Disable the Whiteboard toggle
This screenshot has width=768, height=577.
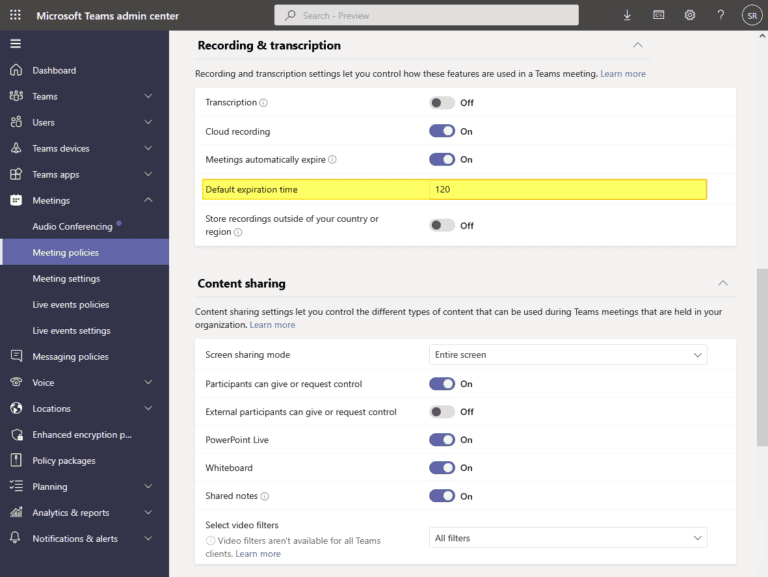click(442, 468)
